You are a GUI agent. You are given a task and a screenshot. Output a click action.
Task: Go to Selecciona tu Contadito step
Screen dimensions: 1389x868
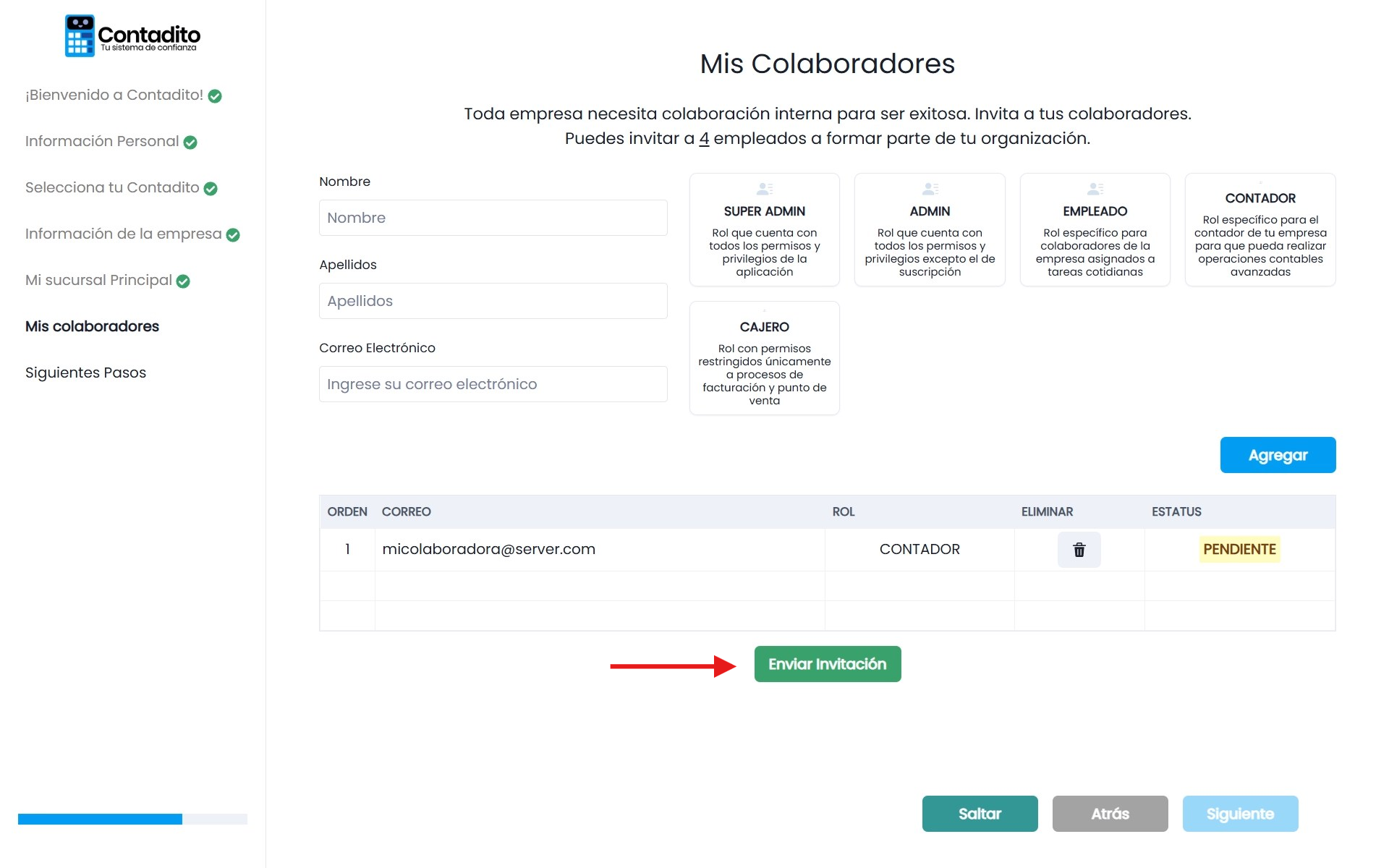[112, 187]
